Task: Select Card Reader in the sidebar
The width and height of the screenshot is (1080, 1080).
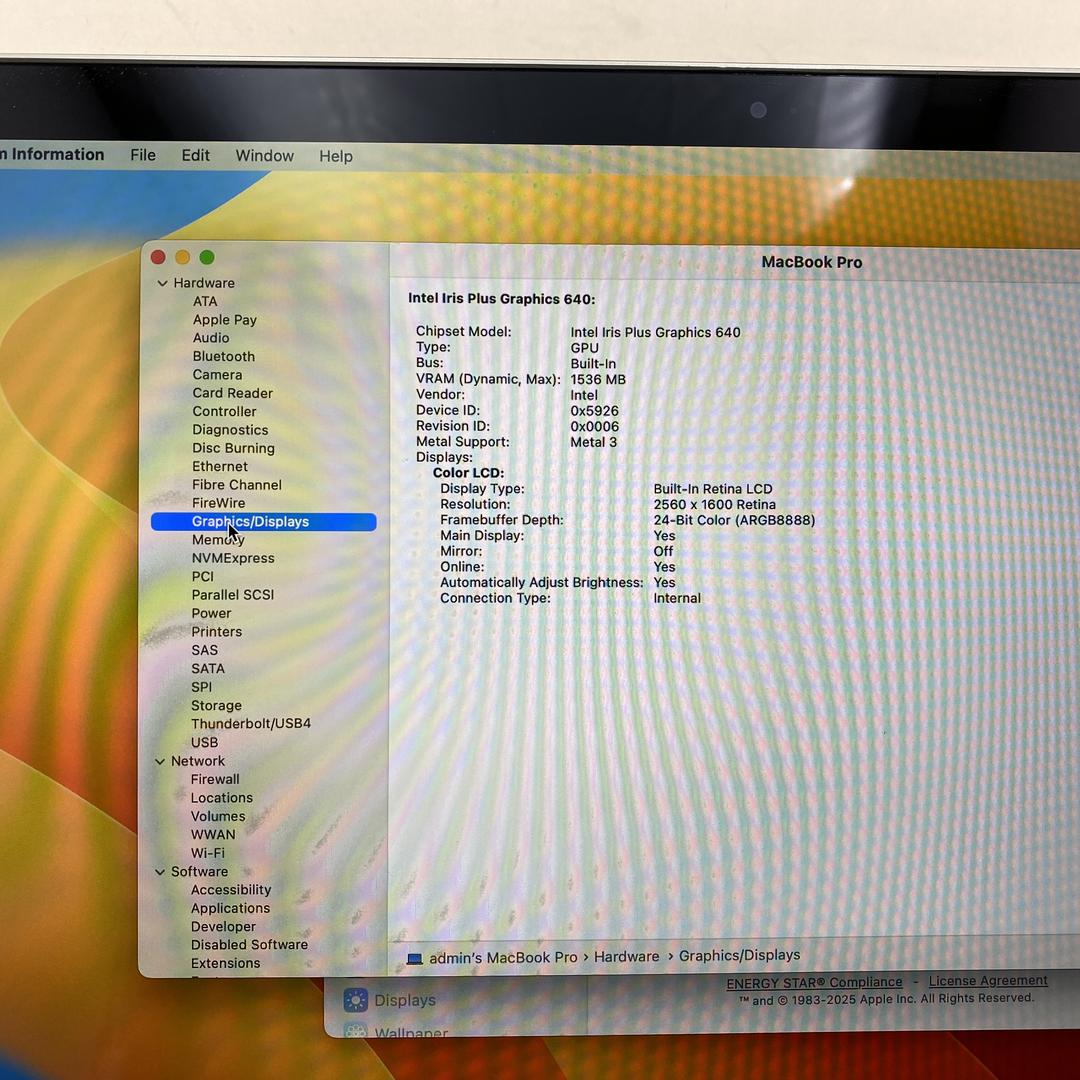Action: (232, 393)
